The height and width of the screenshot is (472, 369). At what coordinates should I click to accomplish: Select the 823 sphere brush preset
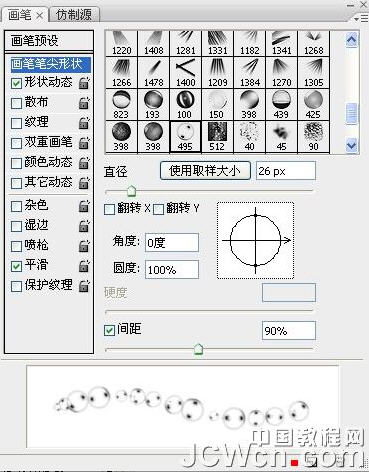[121, 104]
